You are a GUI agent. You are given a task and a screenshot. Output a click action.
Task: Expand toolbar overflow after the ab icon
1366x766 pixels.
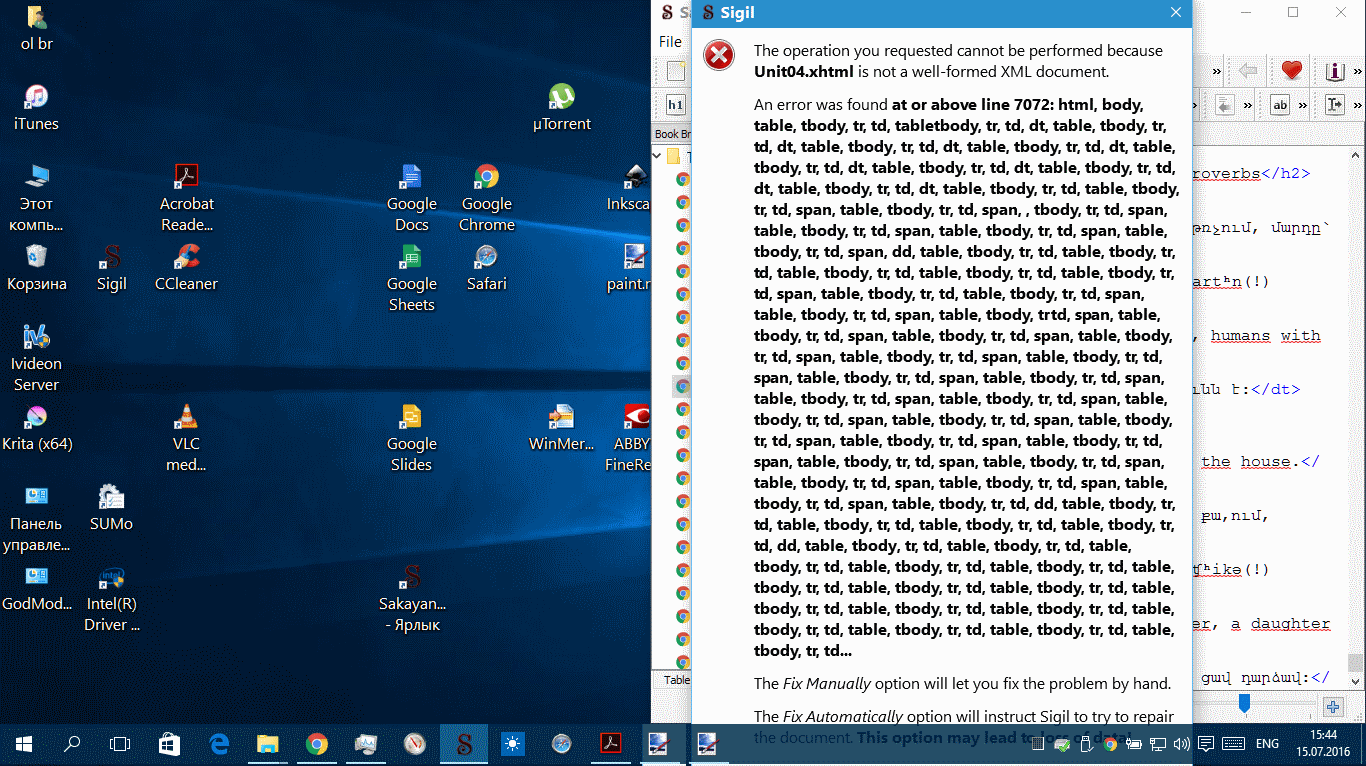click(1301, 105)
